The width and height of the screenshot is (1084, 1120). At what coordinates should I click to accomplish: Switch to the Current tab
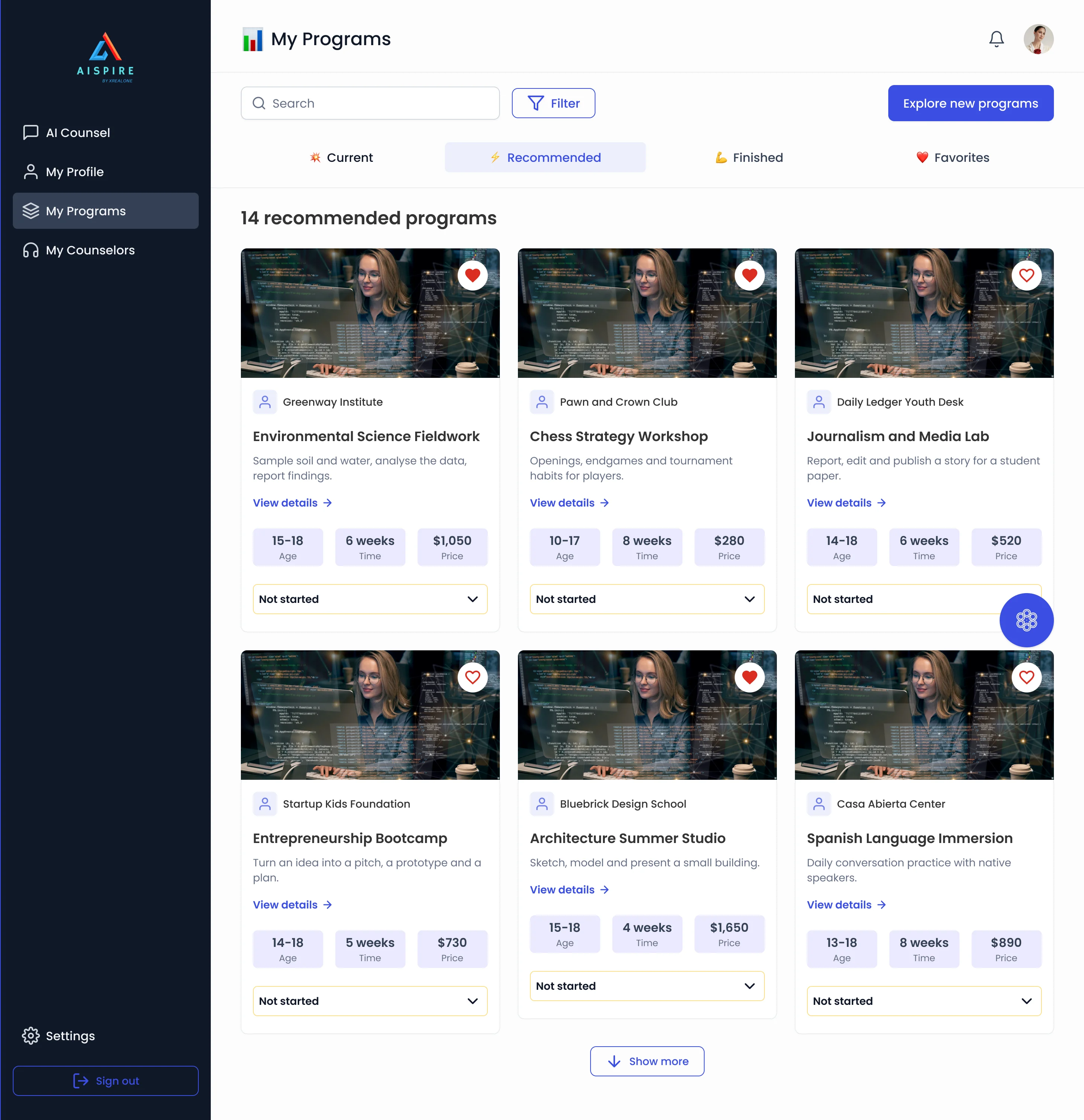tap(341, 158)
